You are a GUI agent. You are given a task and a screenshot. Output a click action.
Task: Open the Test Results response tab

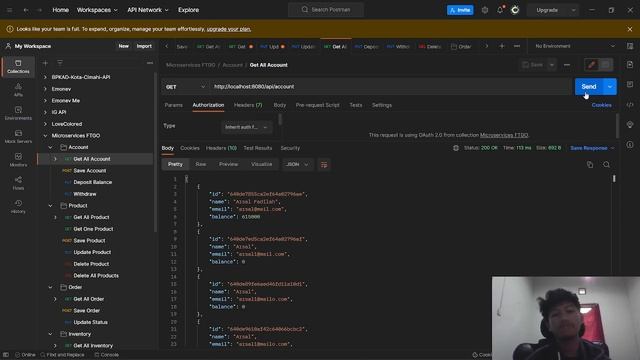coord(258,148)
